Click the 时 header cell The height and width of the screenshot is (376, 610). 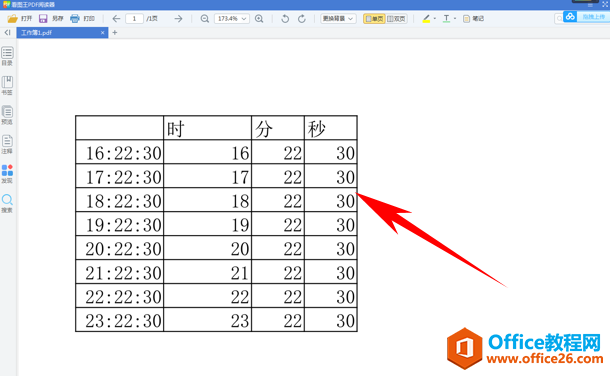click(x=207, y=128)
